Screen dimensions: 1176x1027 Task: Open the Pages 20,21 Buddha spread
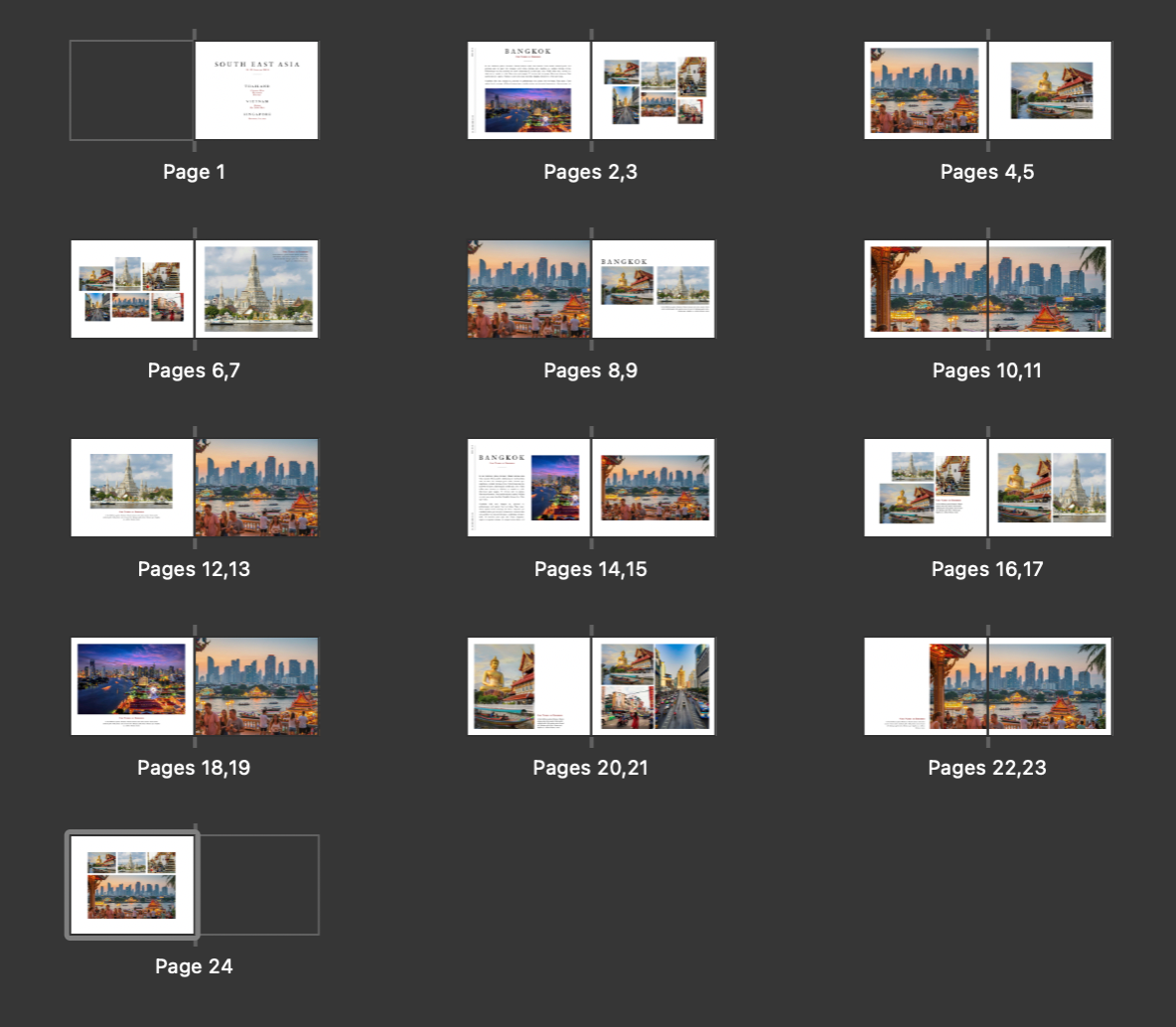click(591, 685)
